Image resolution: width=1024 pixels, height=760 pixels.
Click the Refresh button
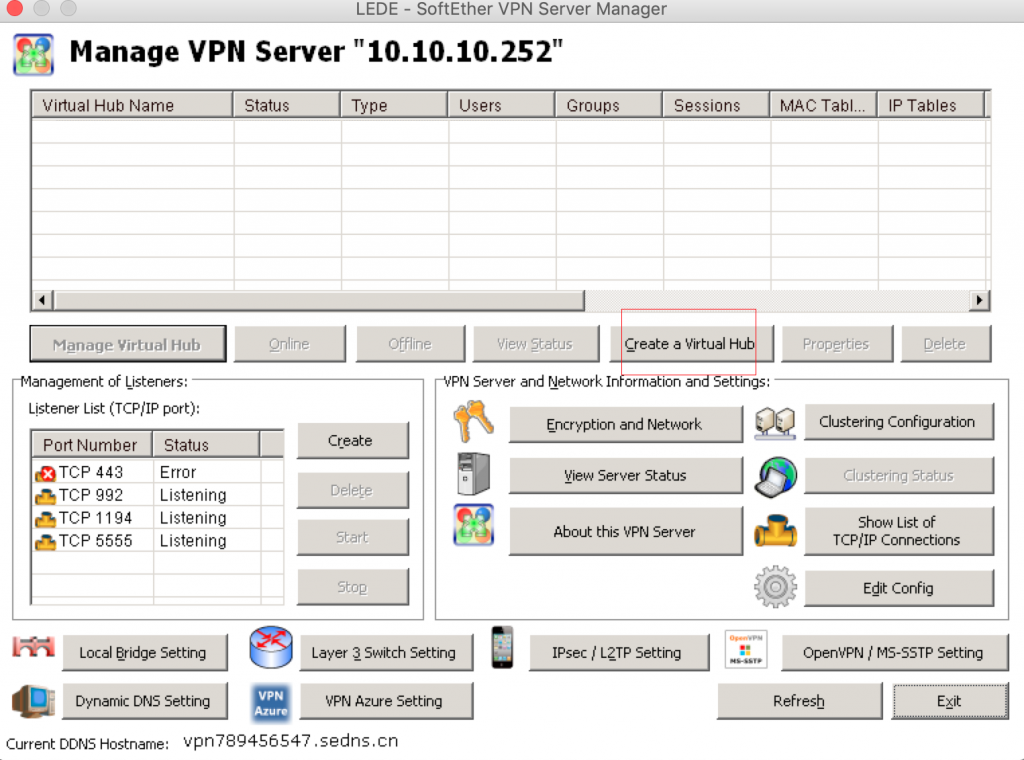(799, 701)
